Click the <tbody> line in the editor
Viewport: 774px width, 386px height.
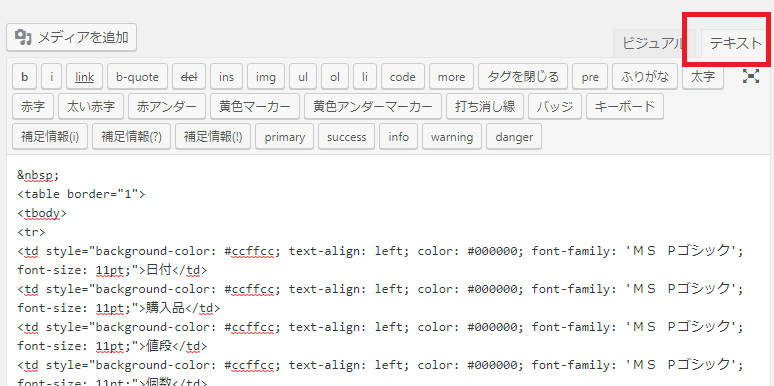coord(41,213)
